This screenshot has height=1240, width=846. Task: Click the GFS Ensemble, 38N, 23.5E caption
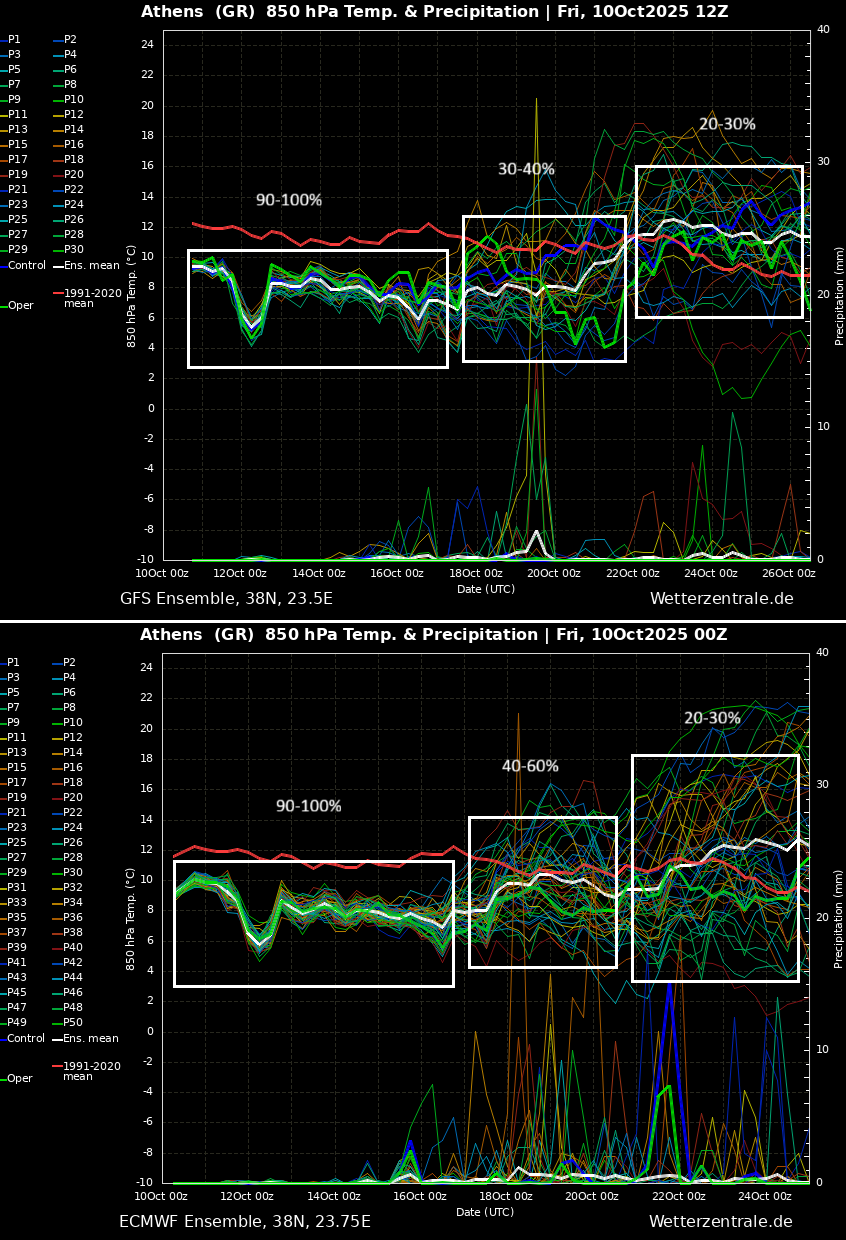coord(226,599)
